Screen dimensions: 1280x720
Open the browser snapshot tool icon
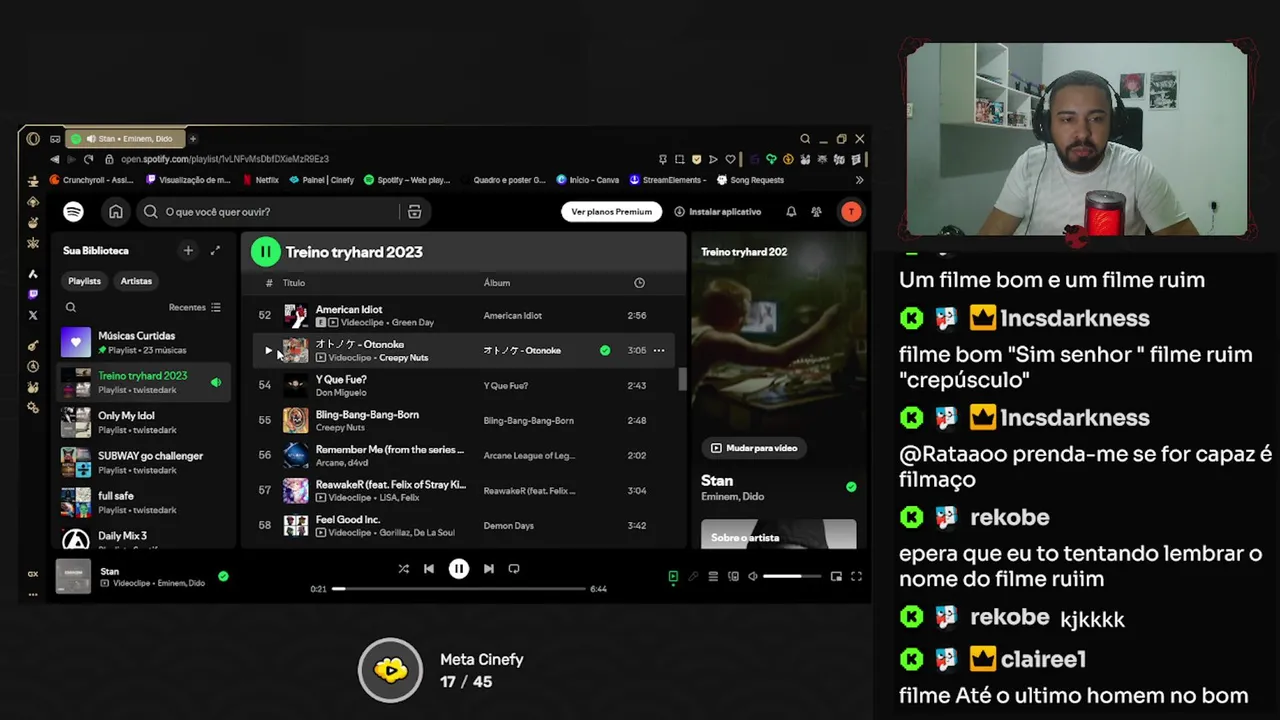point(679,159)
